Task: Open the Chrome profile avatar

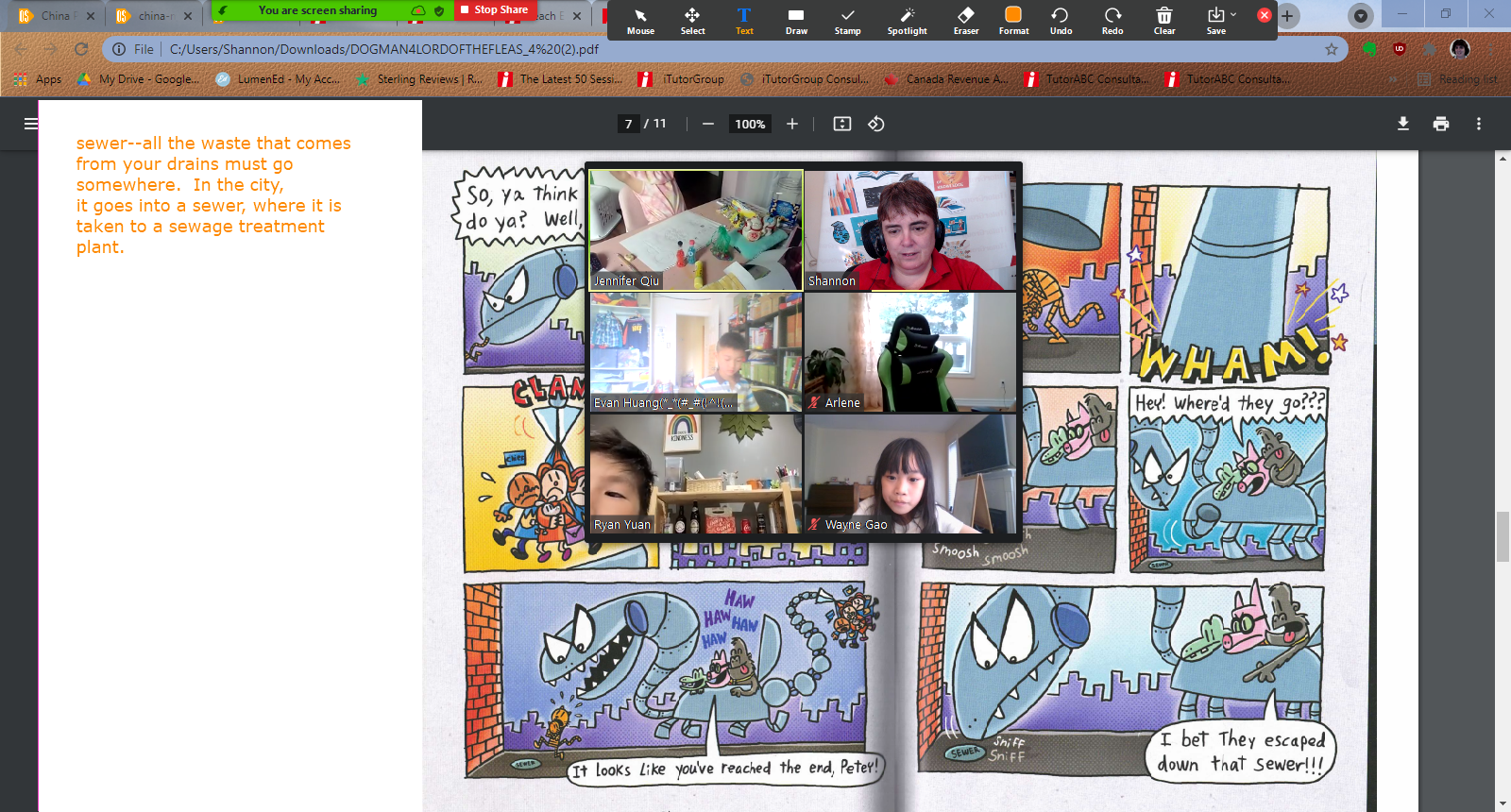Action: point(1460,49)
